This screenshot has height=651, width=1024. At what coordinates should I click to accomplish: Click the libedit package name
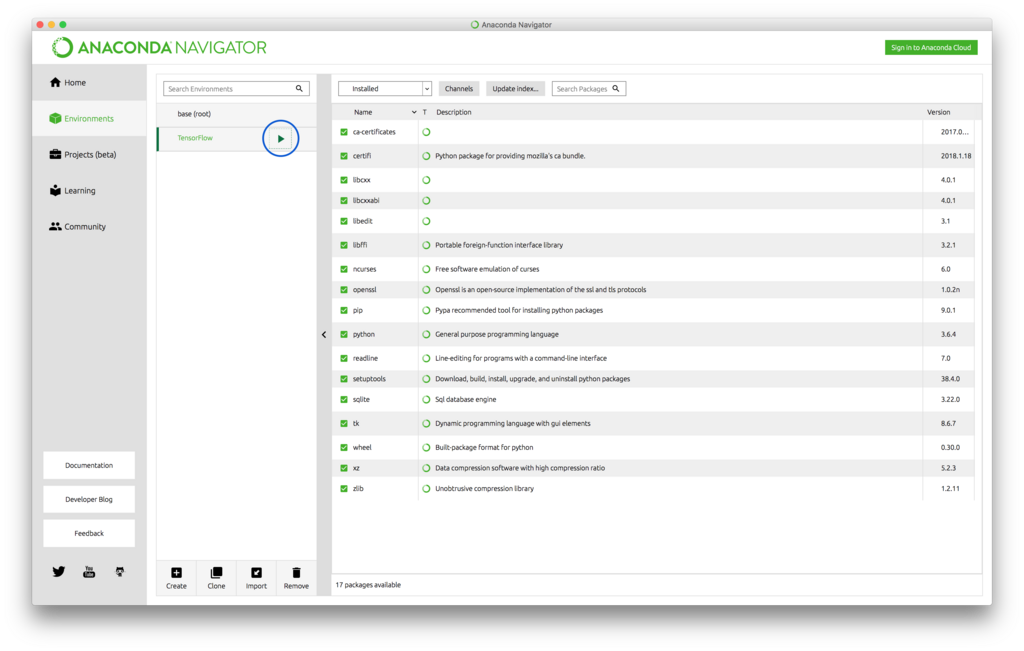(x=362, y=221)
